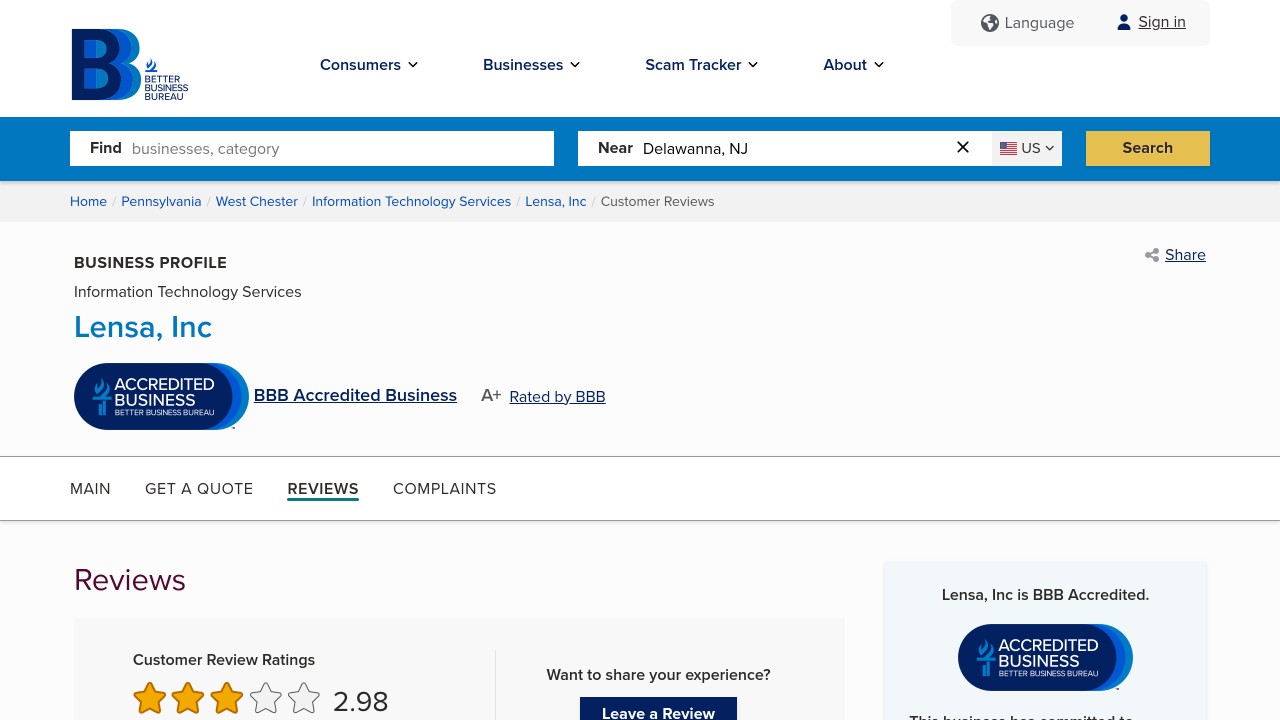Switch to the GET A QUOTE tab
The image size is (1280, 720).
[x=199, y=489]
